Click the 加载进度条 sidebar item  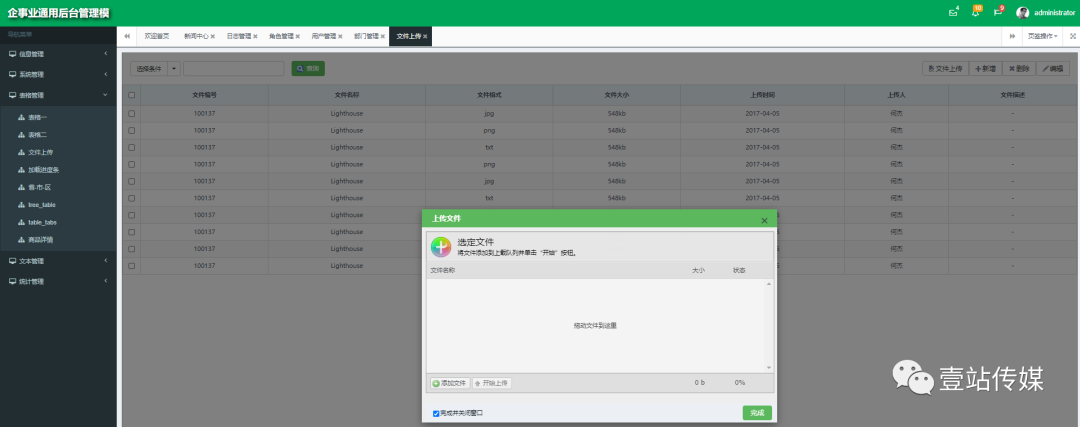point(43,169)
